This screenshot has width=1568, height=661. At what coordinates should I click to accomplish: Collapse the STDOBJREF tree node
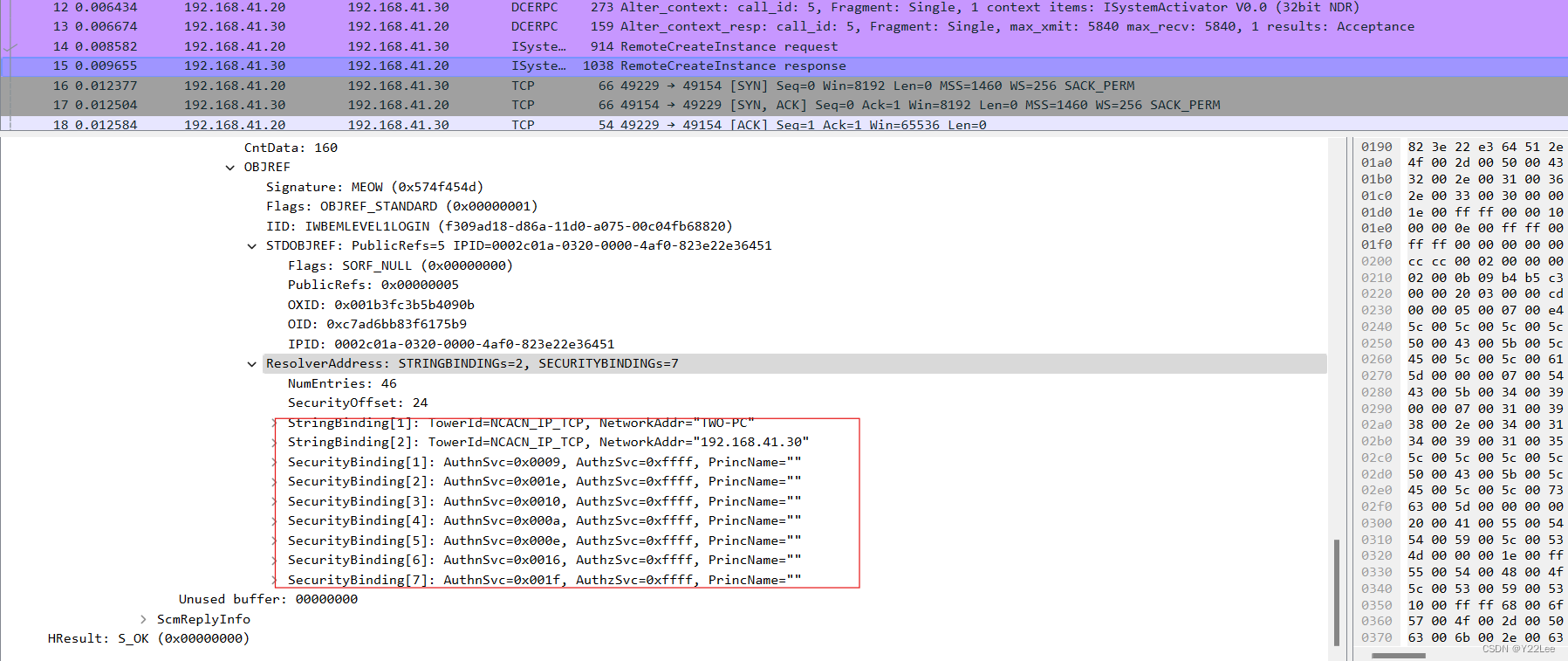[251, 246]
